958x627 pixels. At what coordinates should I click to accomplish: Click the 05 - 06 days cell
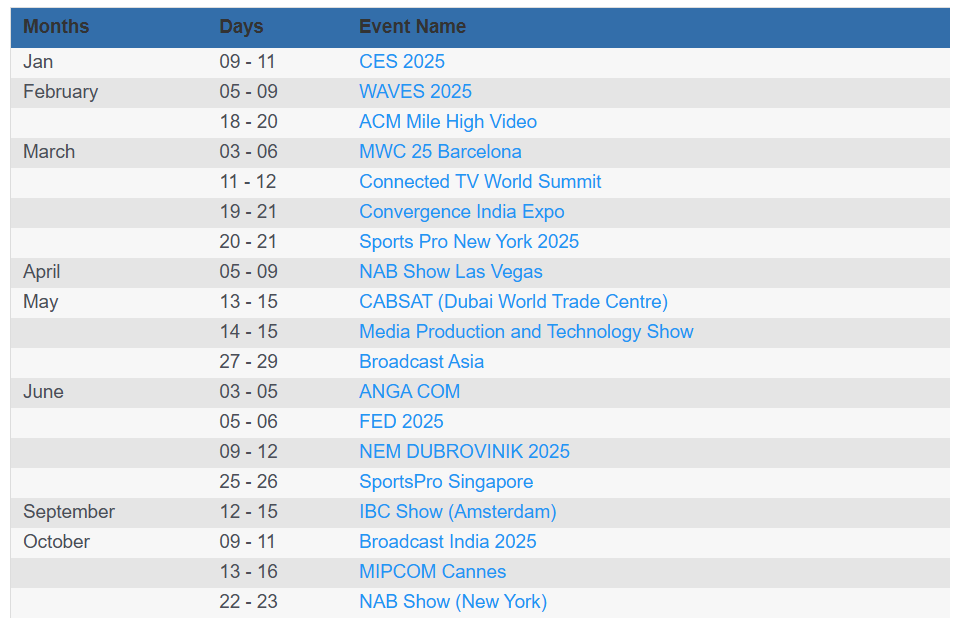pyautogui.click(x=249, y=421)
